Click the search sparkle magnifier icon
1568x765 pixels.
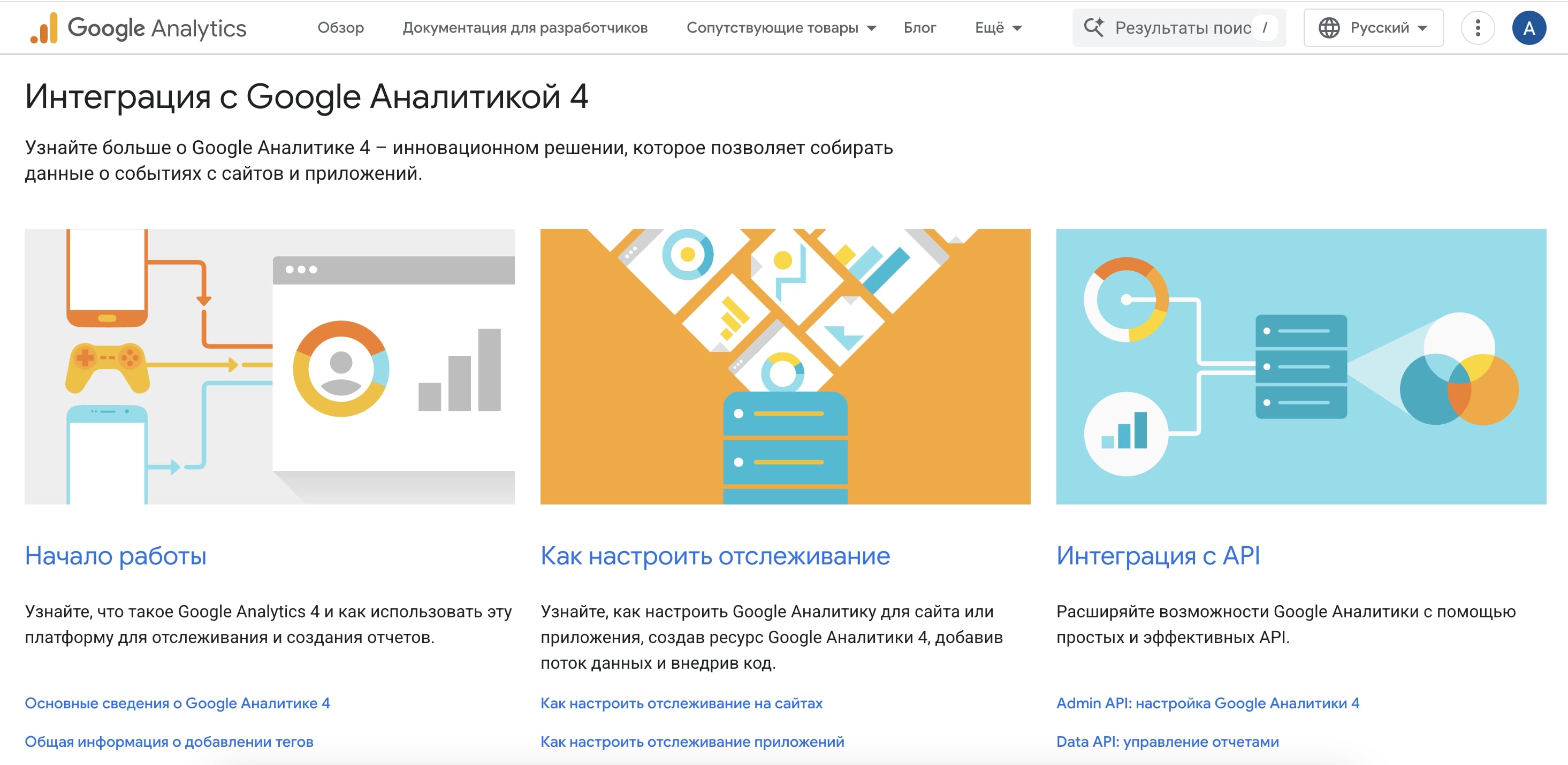1093,27
